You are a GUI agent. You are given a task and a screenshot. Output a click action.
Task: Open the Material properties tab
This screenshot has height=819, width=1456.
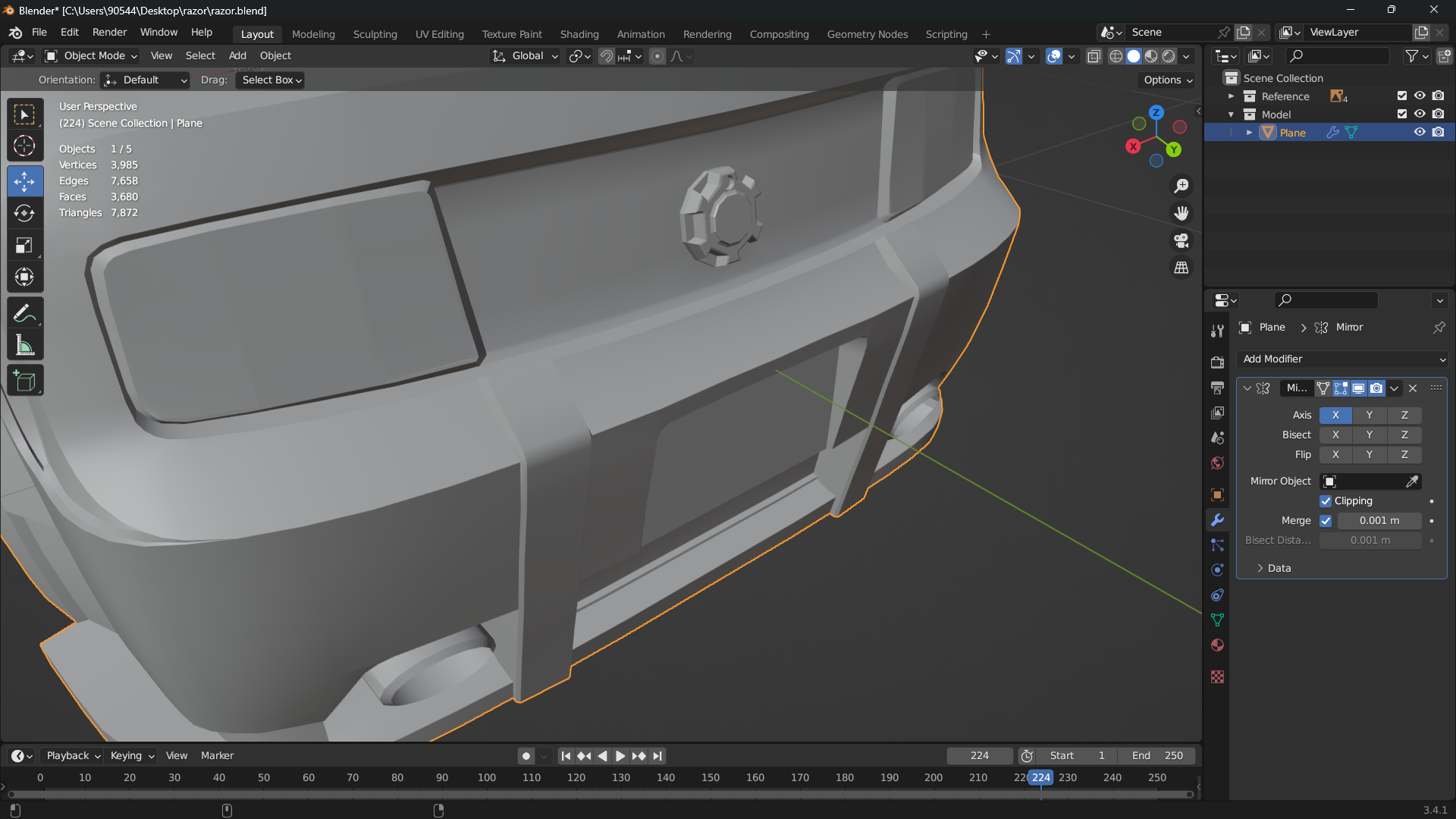pos(1217,645)
